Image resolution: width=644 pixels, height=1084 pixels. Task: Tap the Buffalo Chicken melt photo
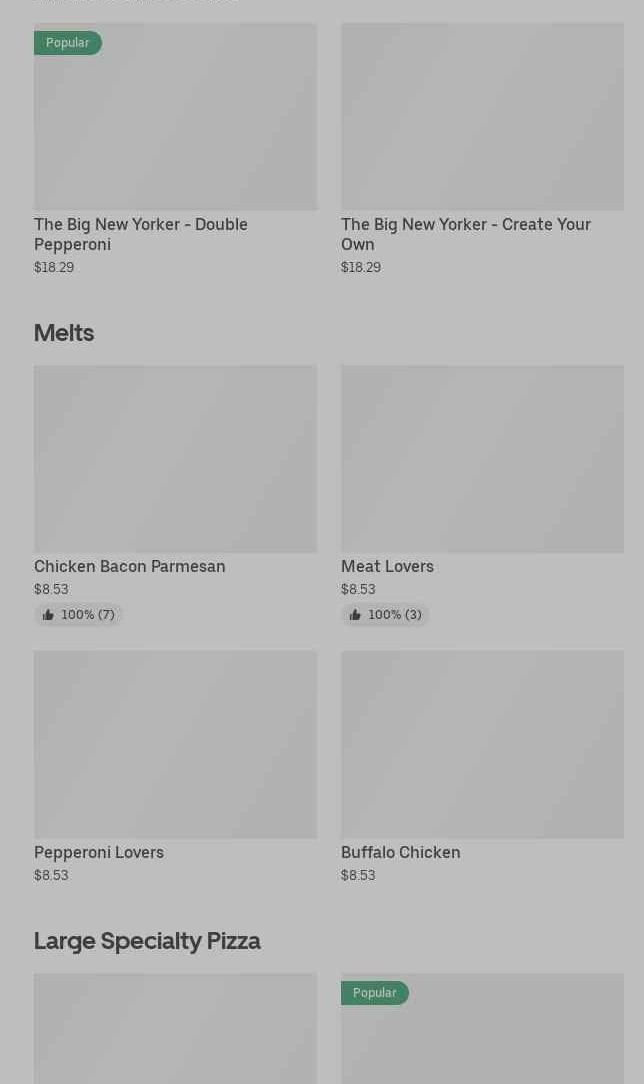point(482,745)
